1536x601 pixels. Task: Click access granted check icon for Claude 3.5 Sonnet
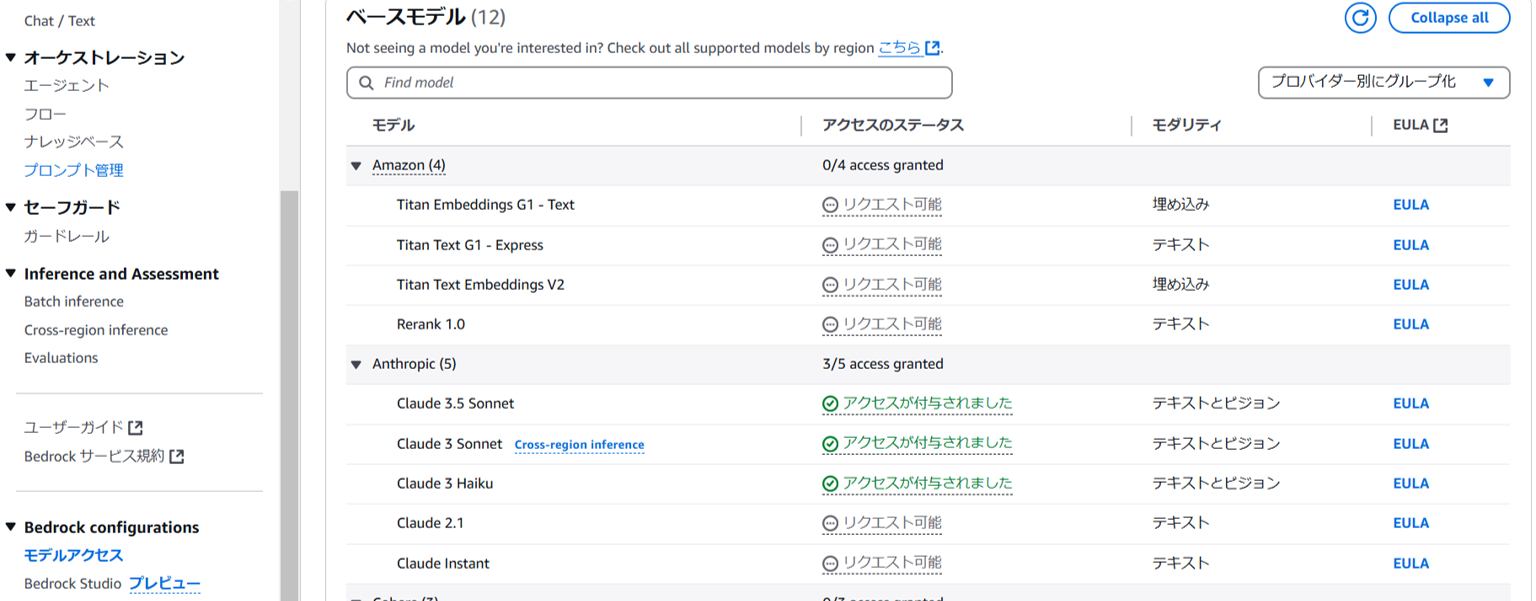pyautogui.click(x=828, y=403)
